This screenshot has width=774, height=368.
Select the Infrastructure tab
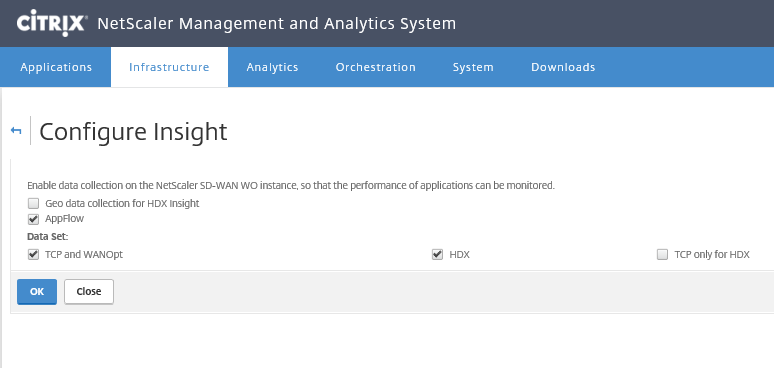[x=169, y=67]
